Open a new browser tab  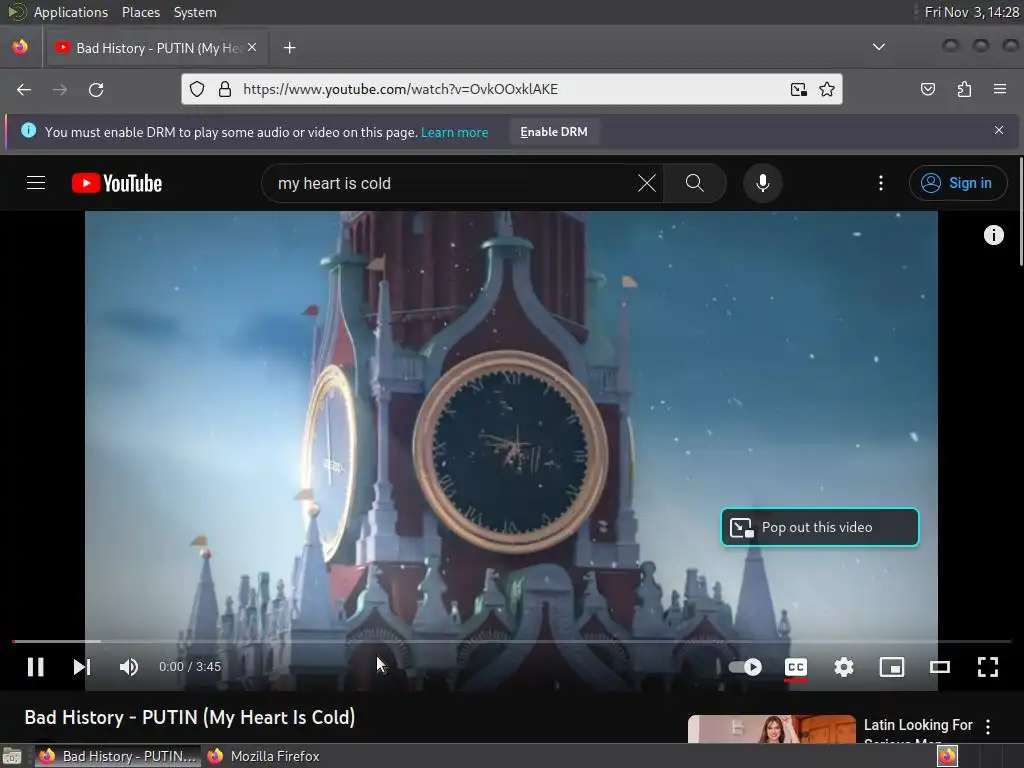[x=289, y=48]
